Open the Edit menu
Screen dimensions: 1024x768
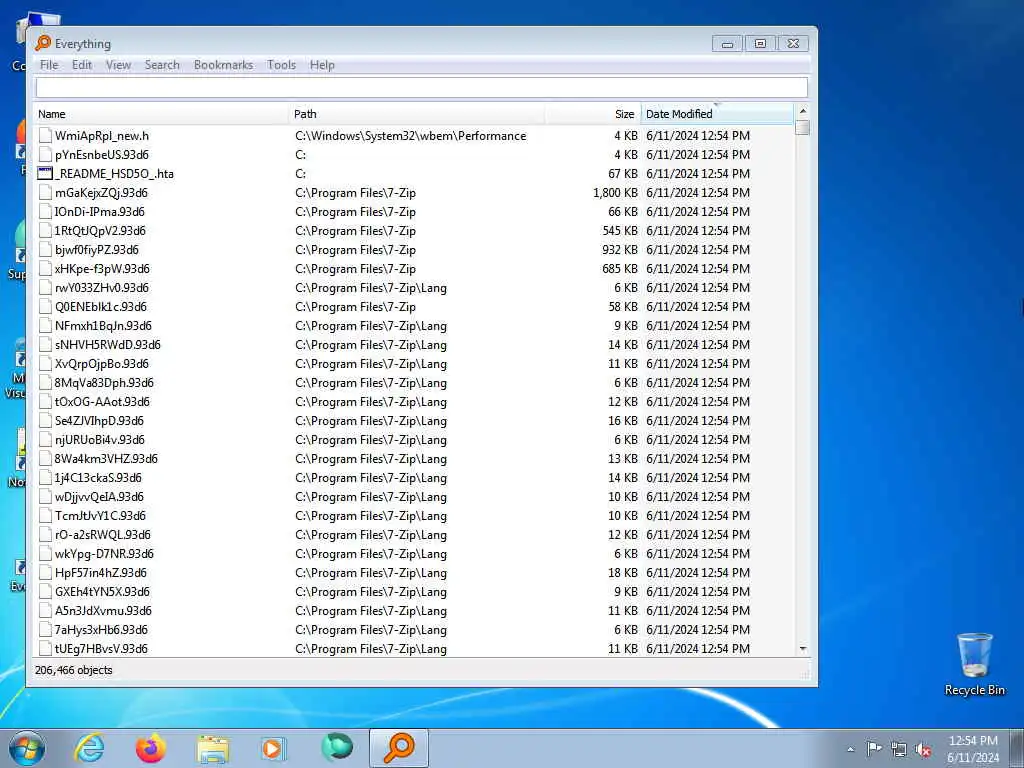pyautogui.click(x=82, y=65)
